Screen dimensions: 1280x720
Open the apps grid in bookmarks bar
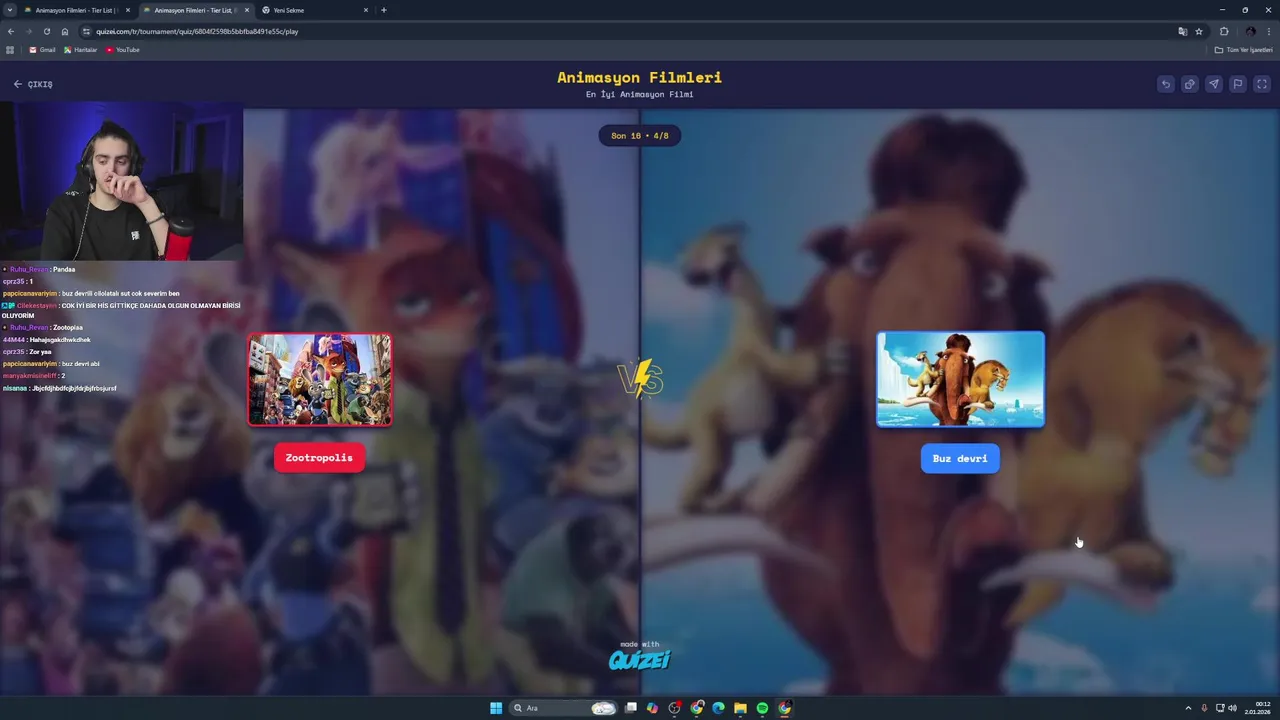(x=10, y=50)
